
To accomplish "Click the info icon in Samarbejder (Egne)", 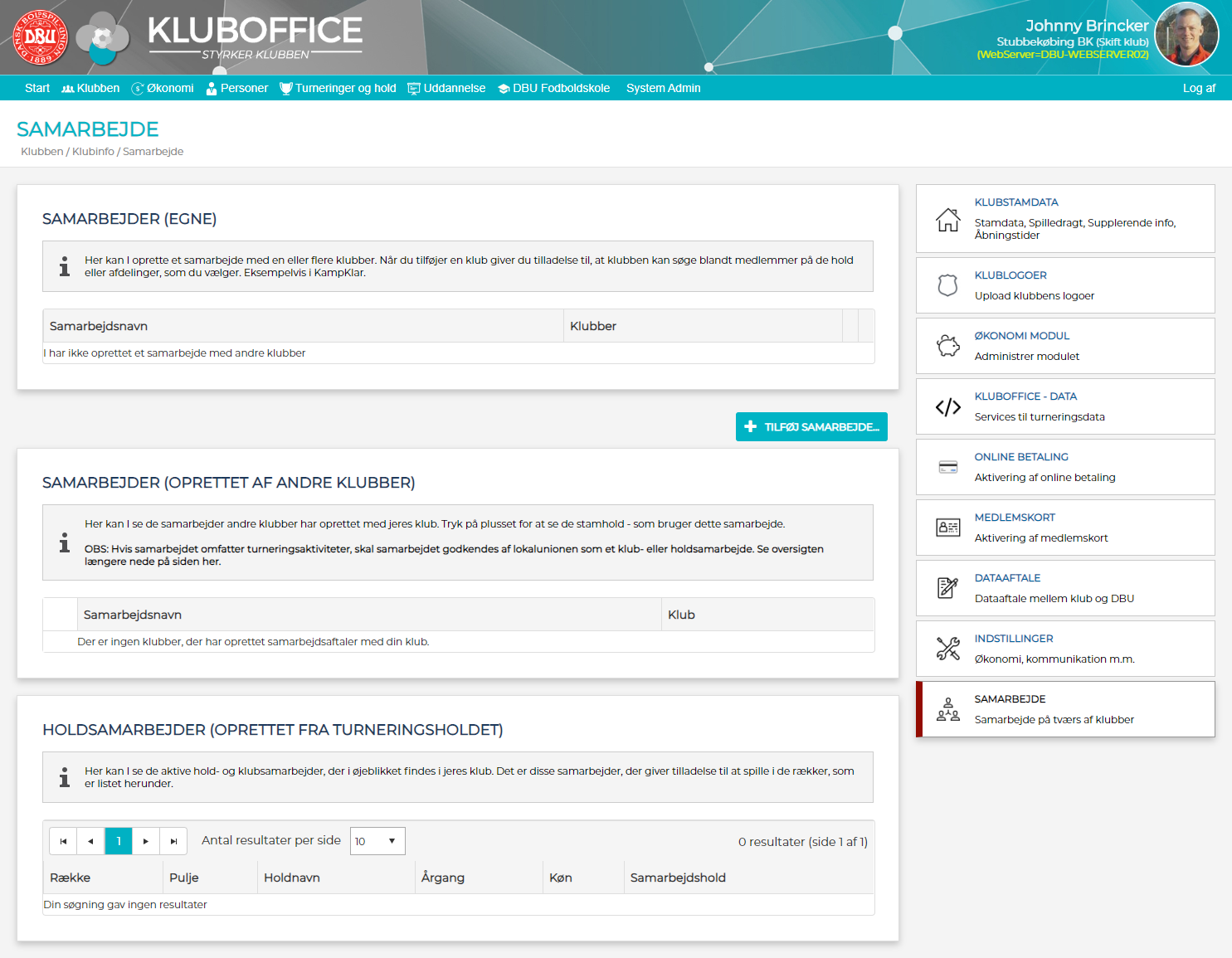I will (x=65, y=266).
